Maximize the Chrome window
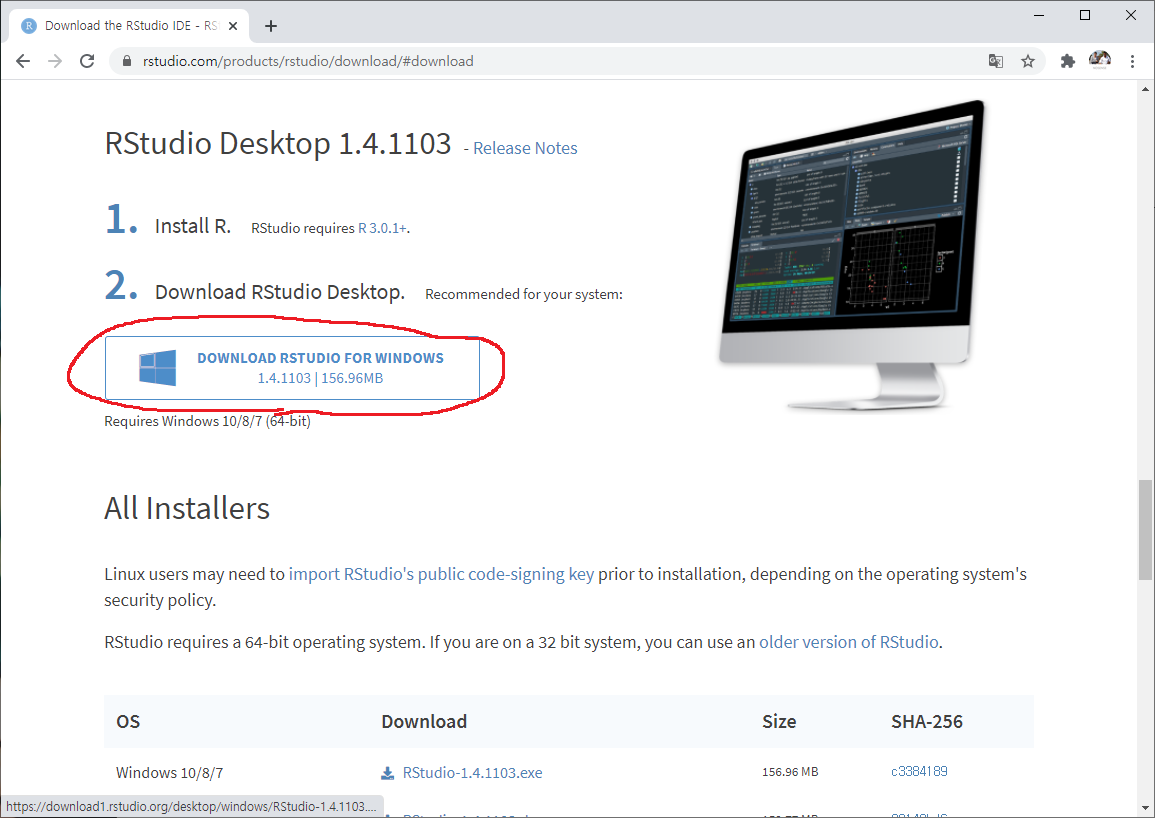 pos(1084,15)
